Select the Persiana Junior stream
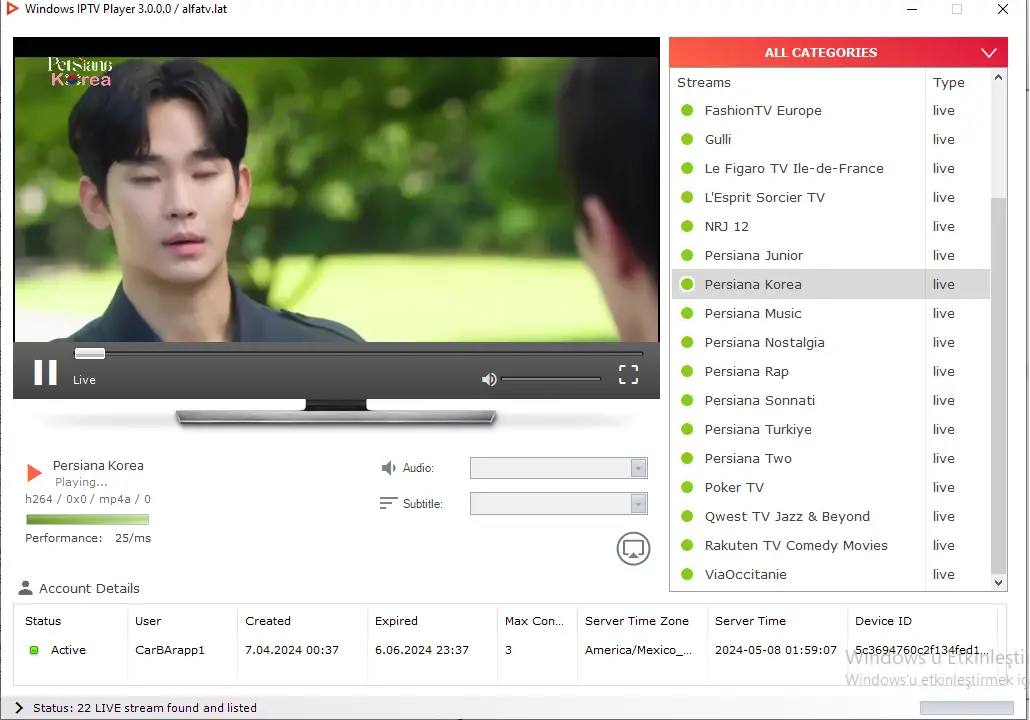 tap(830, 255)
